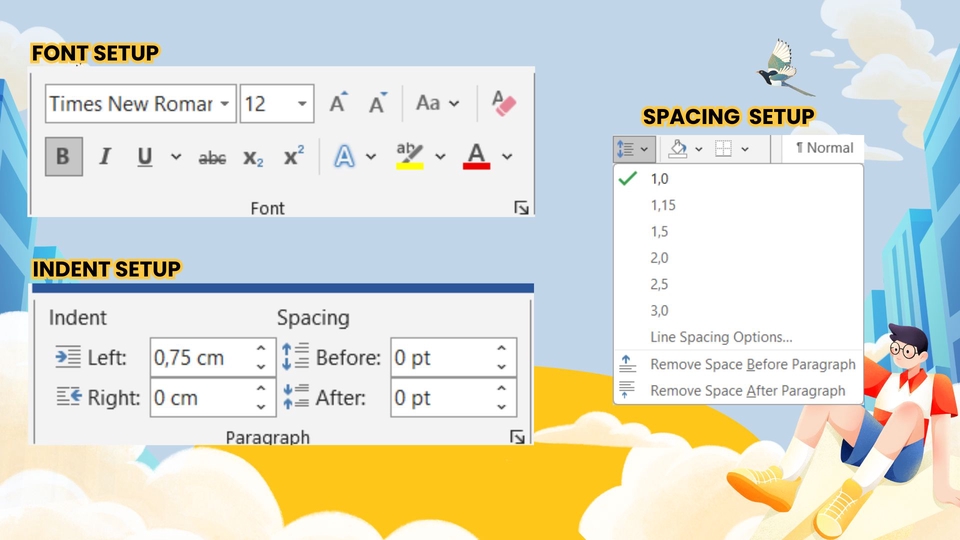Select 1,5 line spacing
960x540 pixels.
(659, 232)
